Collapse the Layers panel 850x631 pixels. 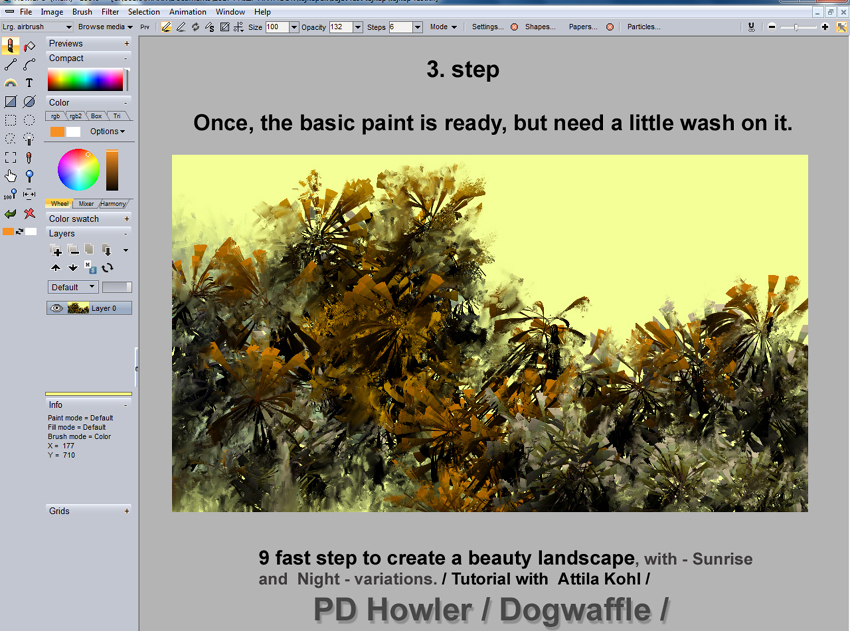[x=126, y=233]
